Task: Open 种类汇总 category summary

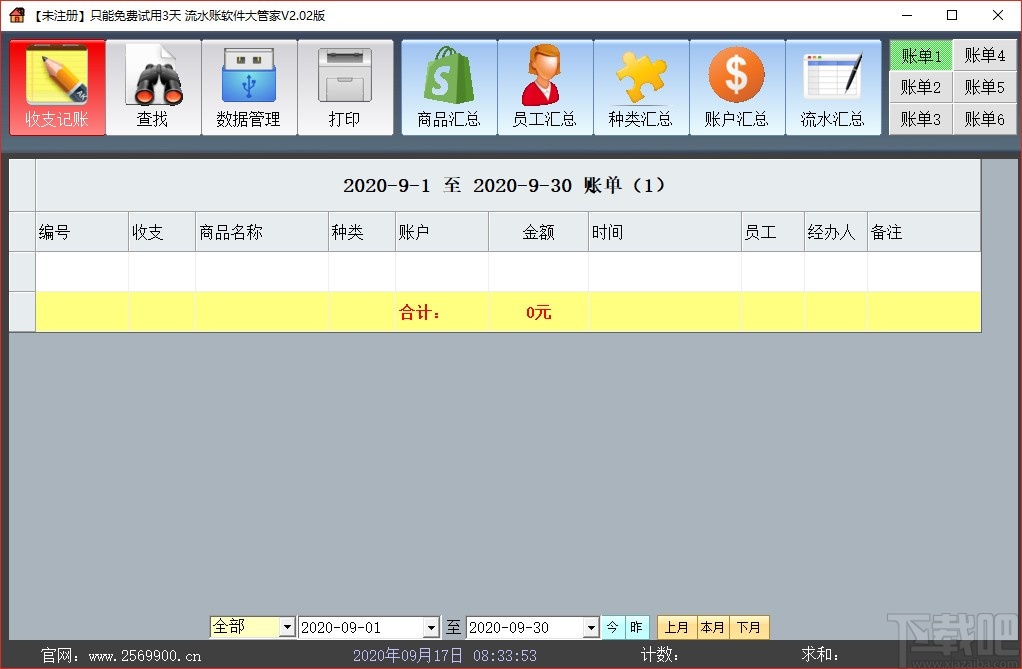Action: point(641,86)
